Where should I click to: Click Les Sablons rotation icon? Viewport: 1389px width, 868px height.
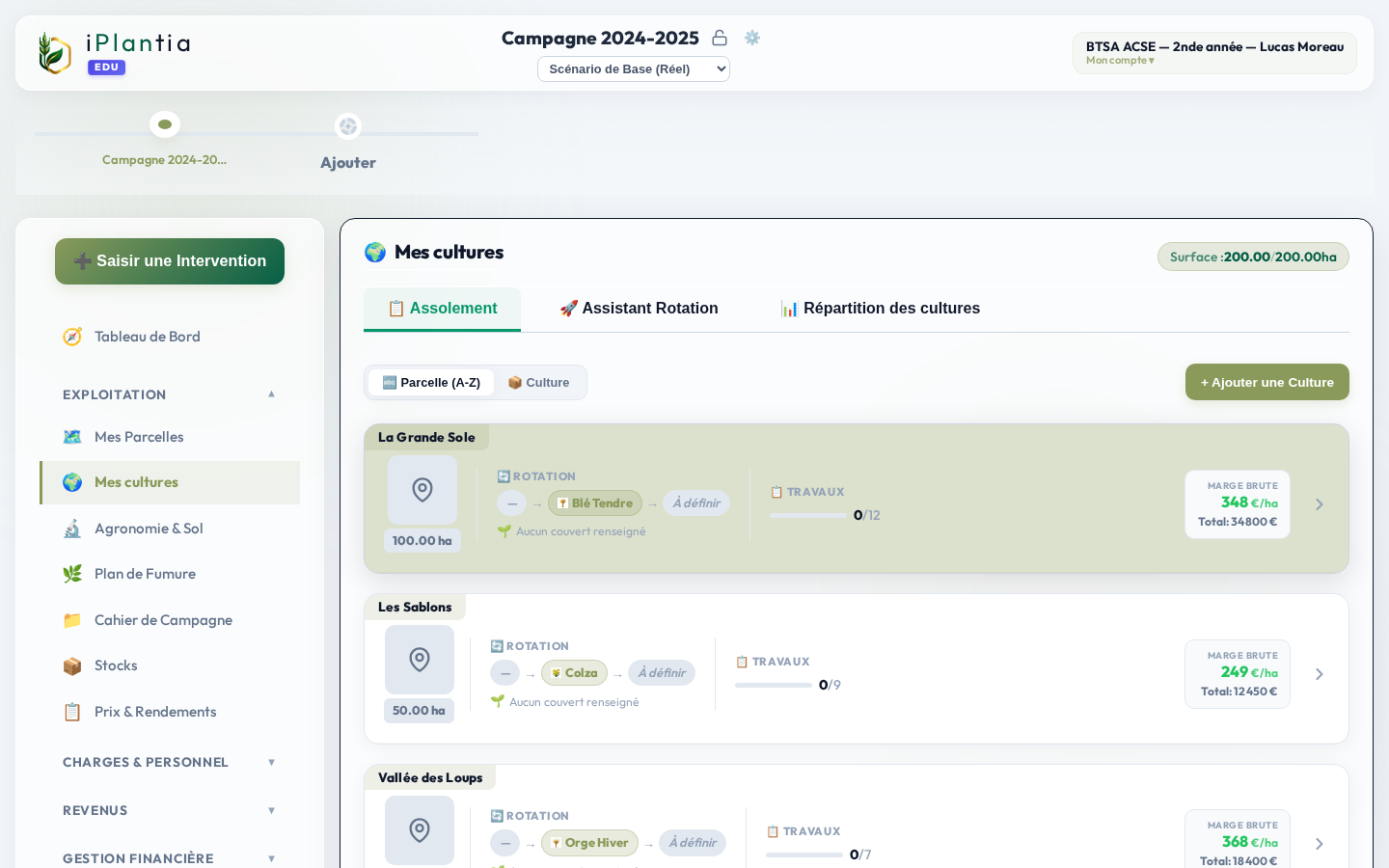497,646
